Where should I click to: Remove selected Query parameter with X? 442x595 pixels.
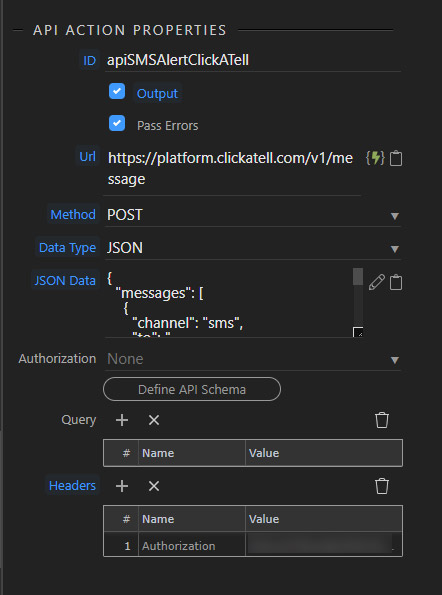[x=154, y=420]
